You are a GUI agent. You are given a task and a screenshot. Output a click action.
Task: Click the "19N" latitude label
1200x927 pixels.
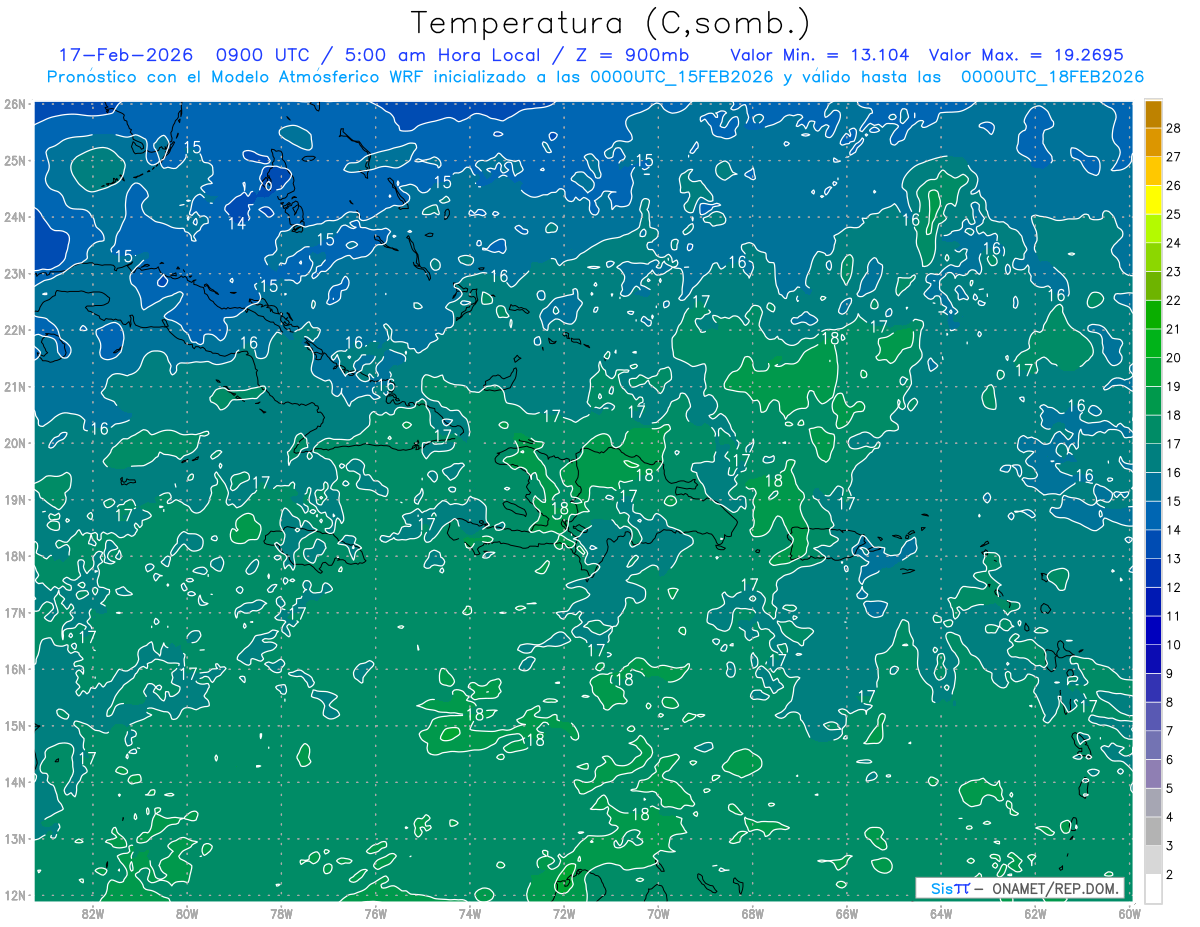pos(14,499)
